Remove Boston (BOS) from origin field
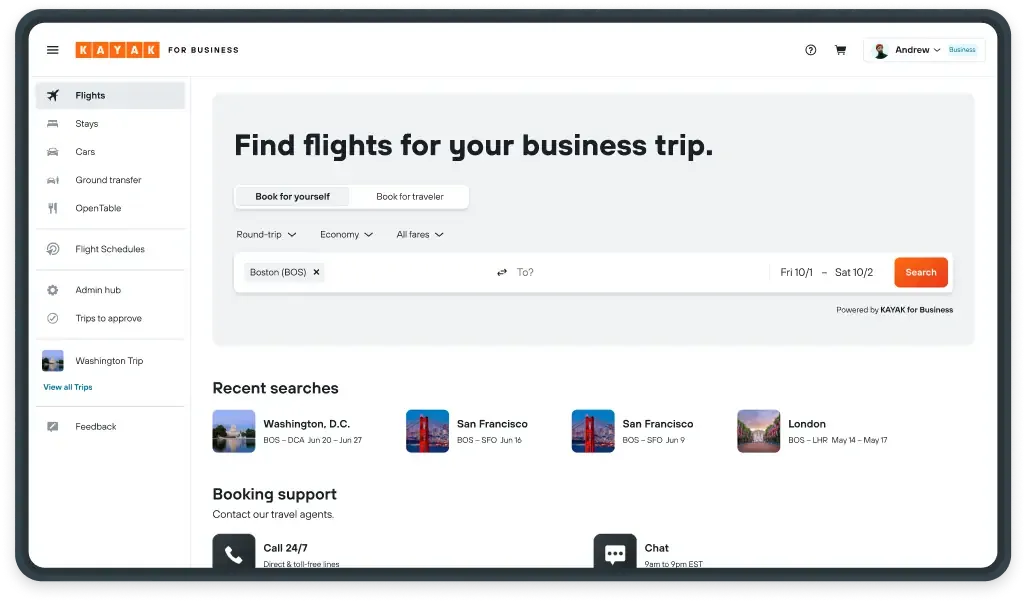1027x603 pixels. [x=316, y=272]
